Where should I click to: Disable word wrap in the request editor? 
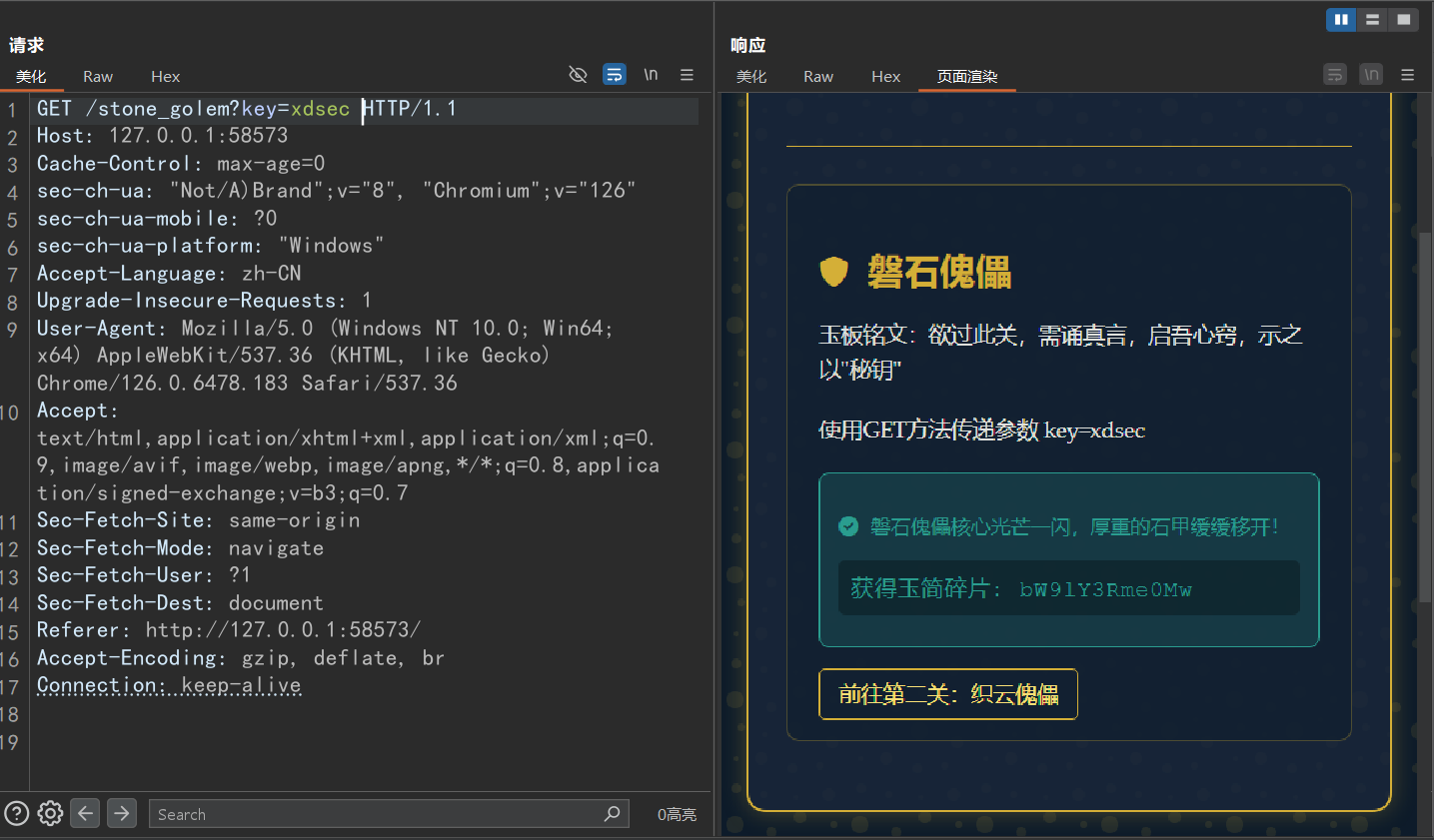(614, 74)
